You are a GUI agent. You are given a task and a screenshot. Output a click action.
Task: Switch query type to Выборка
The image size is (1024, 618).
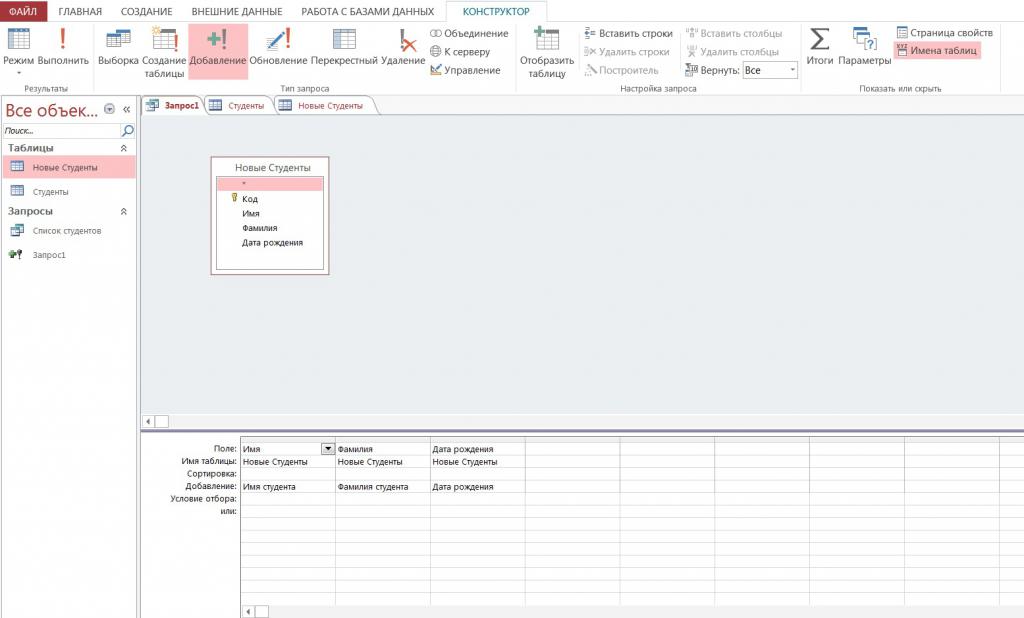point(118,47)
